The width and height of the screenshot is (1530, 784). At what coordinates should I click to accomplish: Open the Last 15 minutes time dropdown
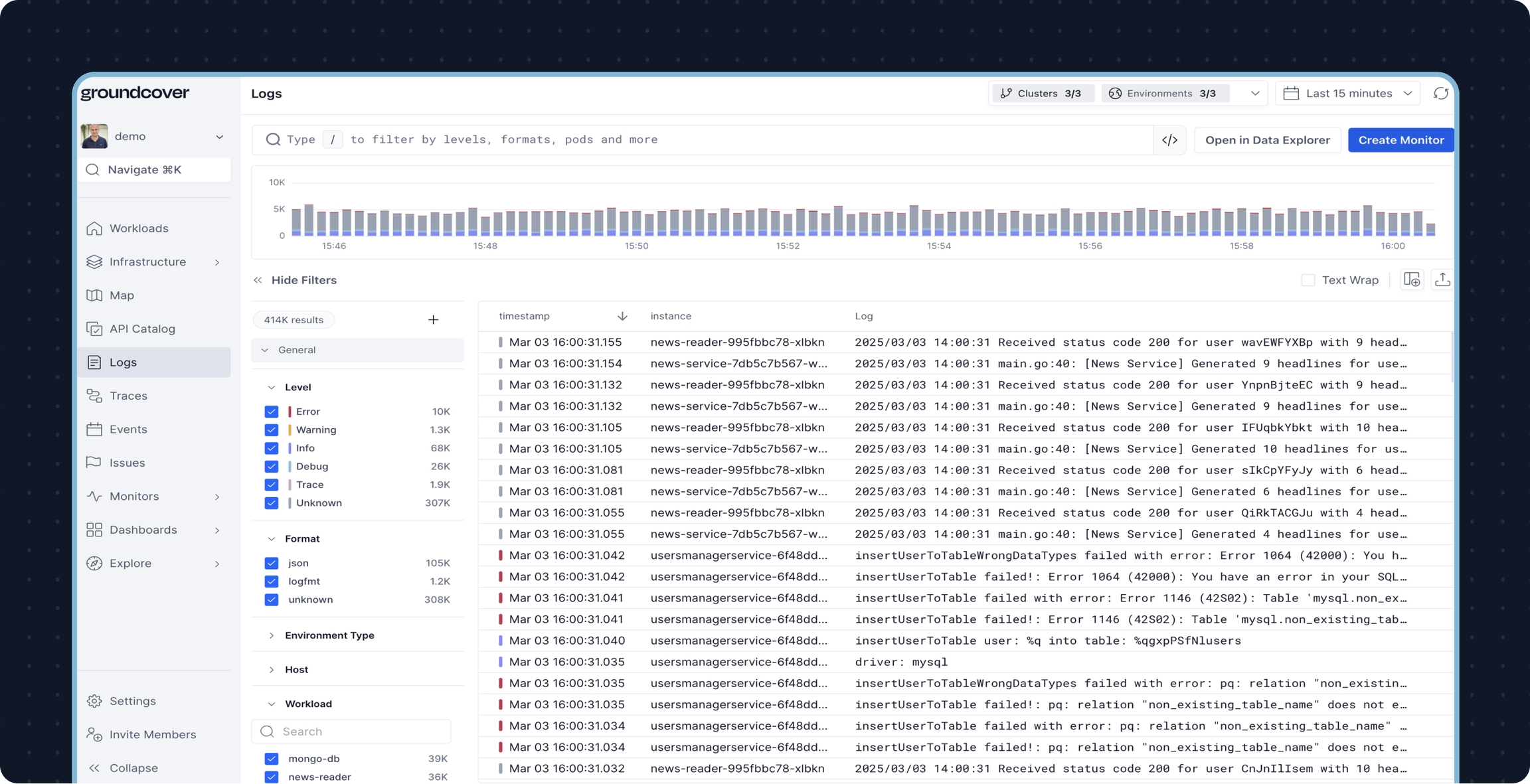click(x=1348, y=93)
